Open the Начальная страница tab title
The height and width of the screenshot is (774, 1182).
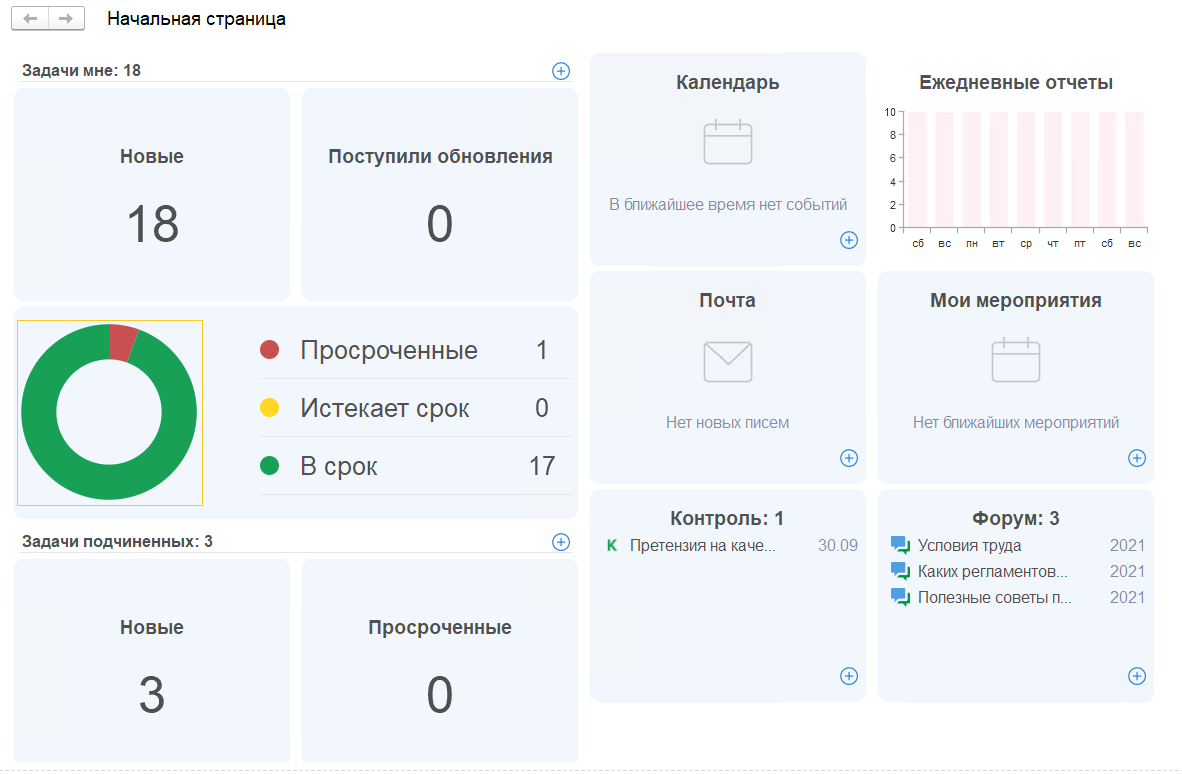pyautogui.click(x=196, y=19)
